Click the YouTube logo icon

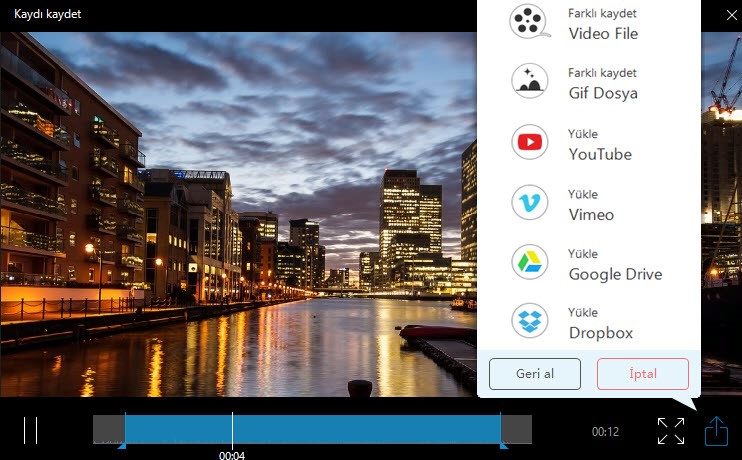pos(530,142)
